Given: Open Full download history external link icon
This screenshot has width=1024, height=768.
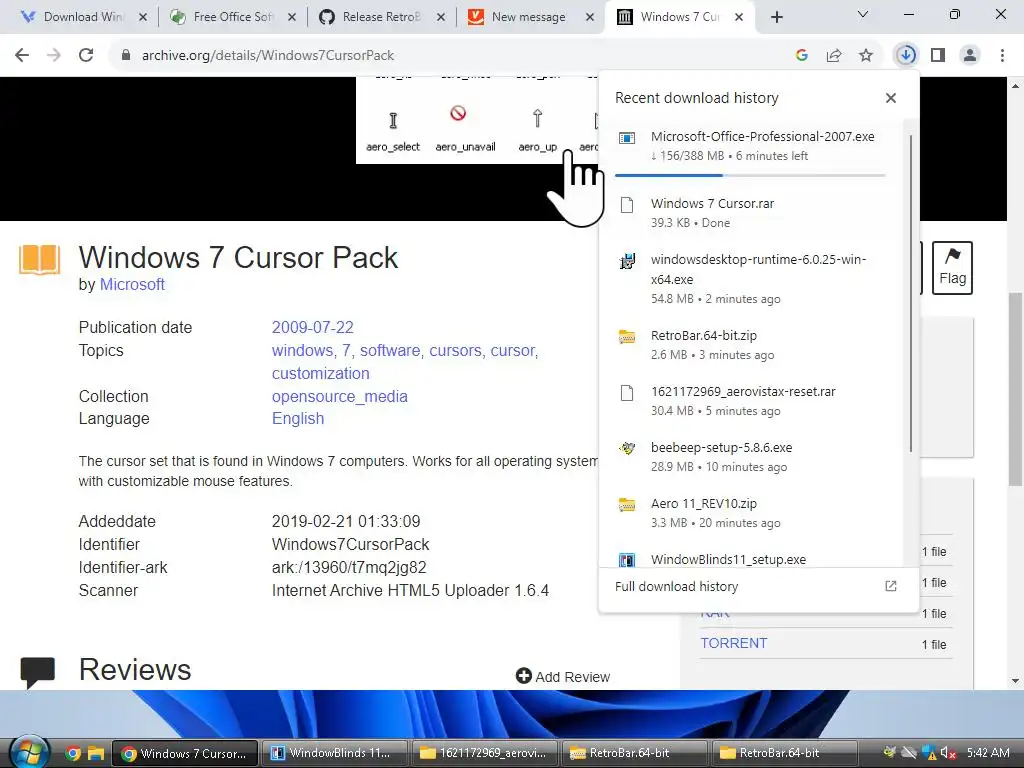Looking at the screenshot, I should tap(891, 586).
